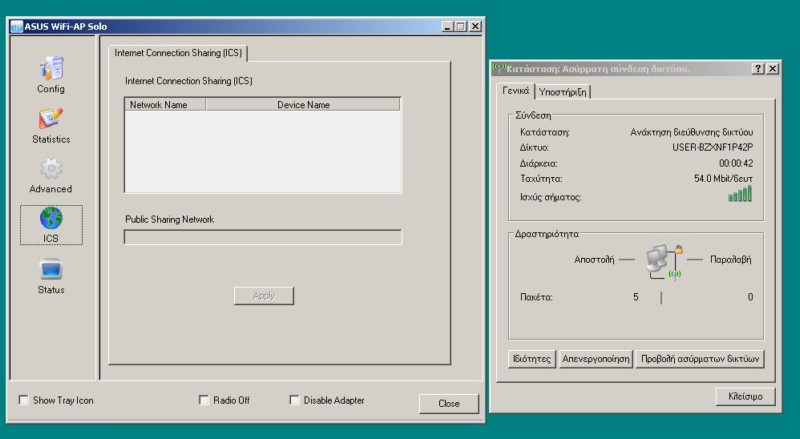Click Close in ASUS WiFi-AP Solo window
Screen dimensions: 800x439
pos(448,403)
